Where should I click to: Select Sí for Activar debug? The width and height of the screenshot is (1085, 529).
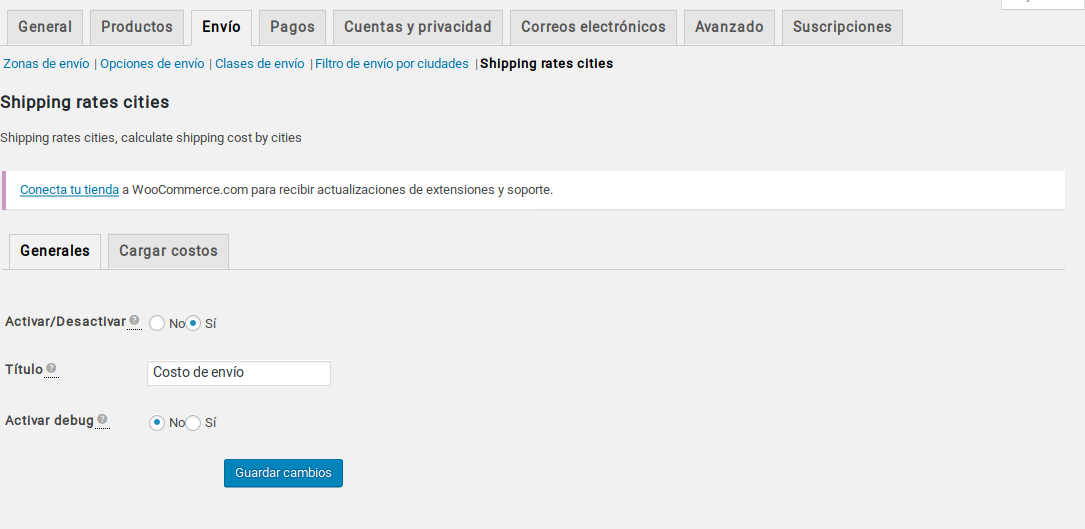(x=193, y=422)
